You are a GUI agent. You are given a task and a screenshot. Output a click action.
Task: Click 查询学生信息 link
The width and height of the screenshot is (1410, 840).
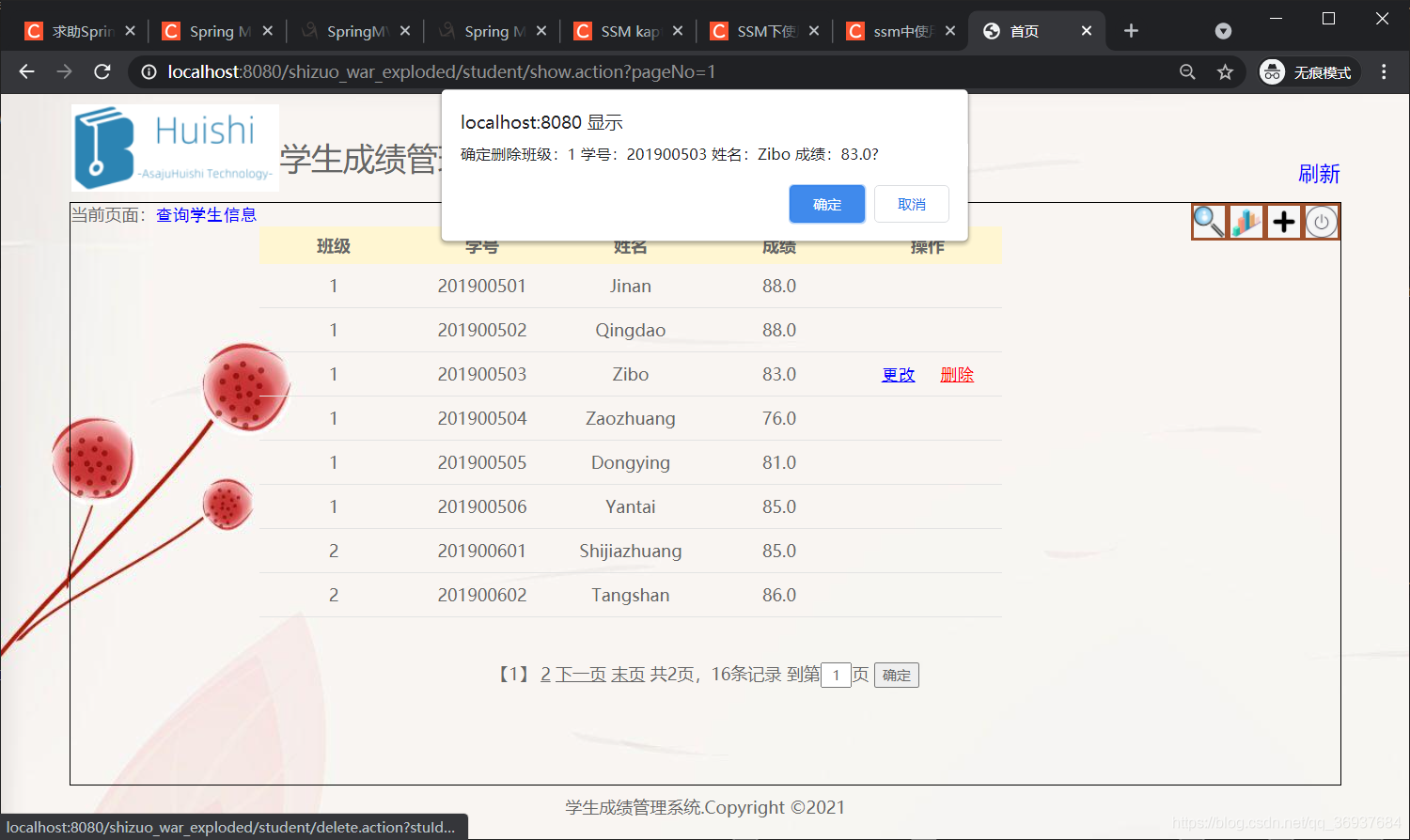coord(206,215)
